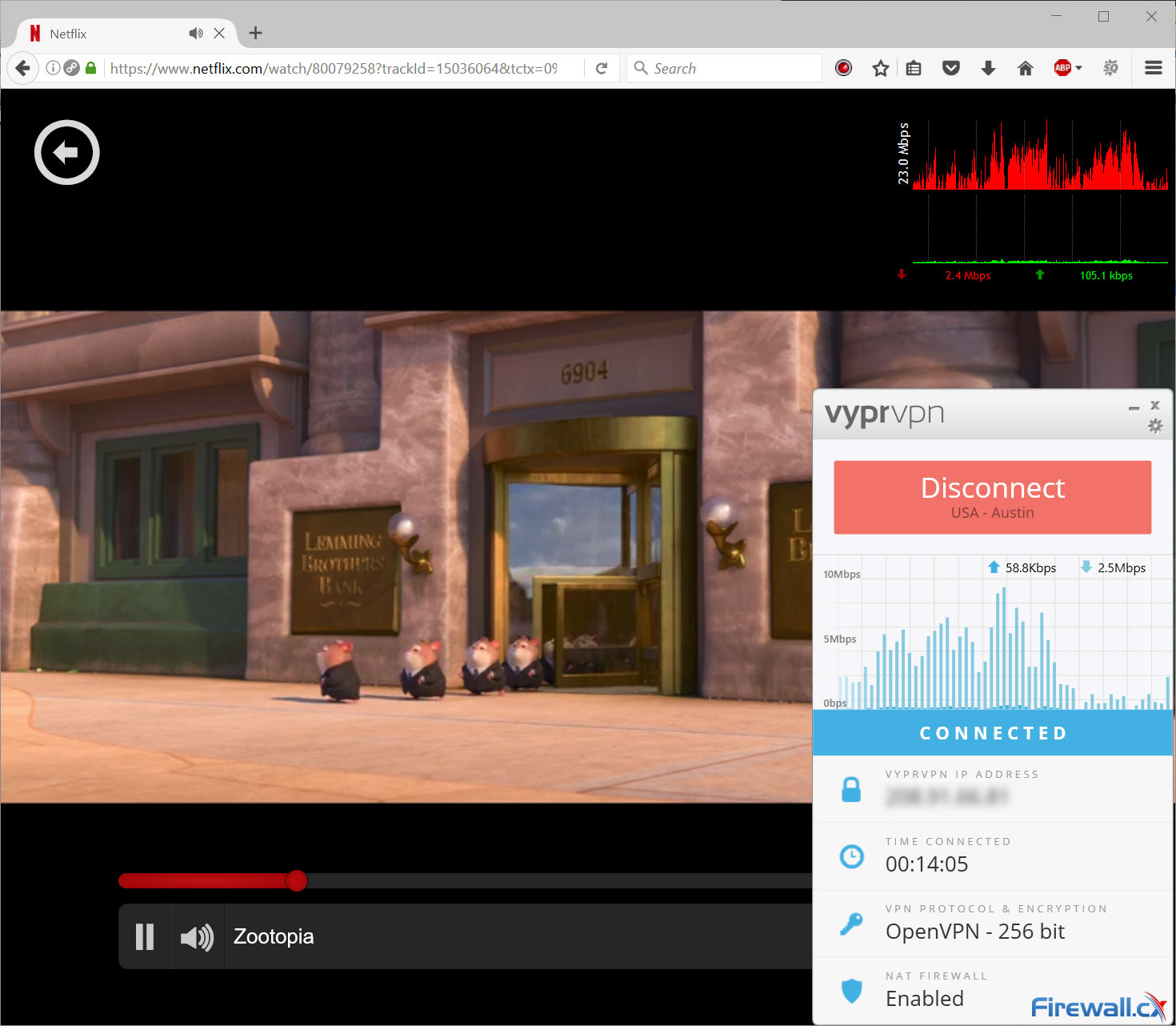Viewport: 1176px width, 1026px height.
Task: Close the VyprVPN window
Action: coord(1155,405)
